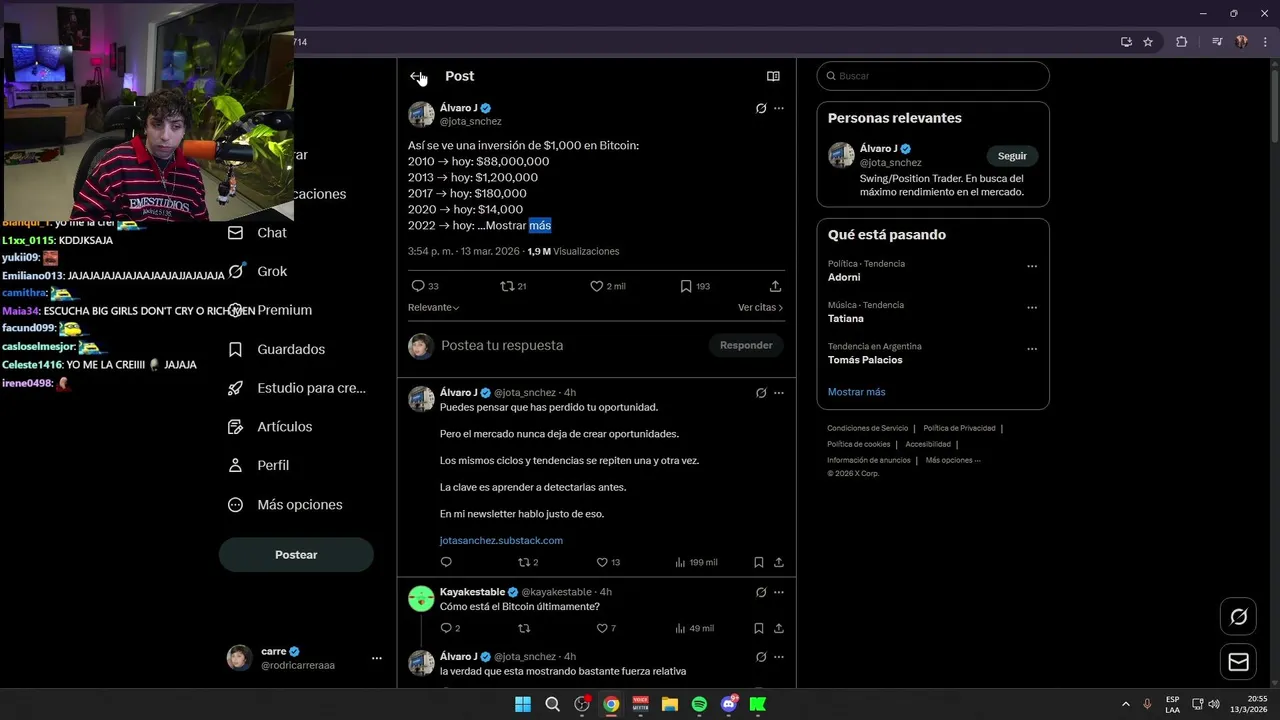1280x720 pixels.
Task: Open three-dot menu on Kayakestable comment
Action: pos(779,592)
